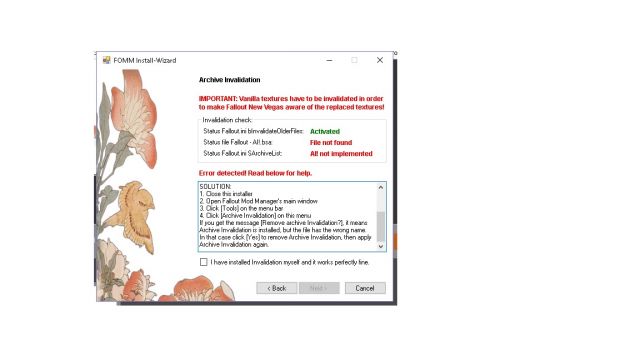Image resolution: width=640 pixels, height=360 pixels.
Task: Click the scrollbar thumb of the solution text
Action: (x=381, y=227)
